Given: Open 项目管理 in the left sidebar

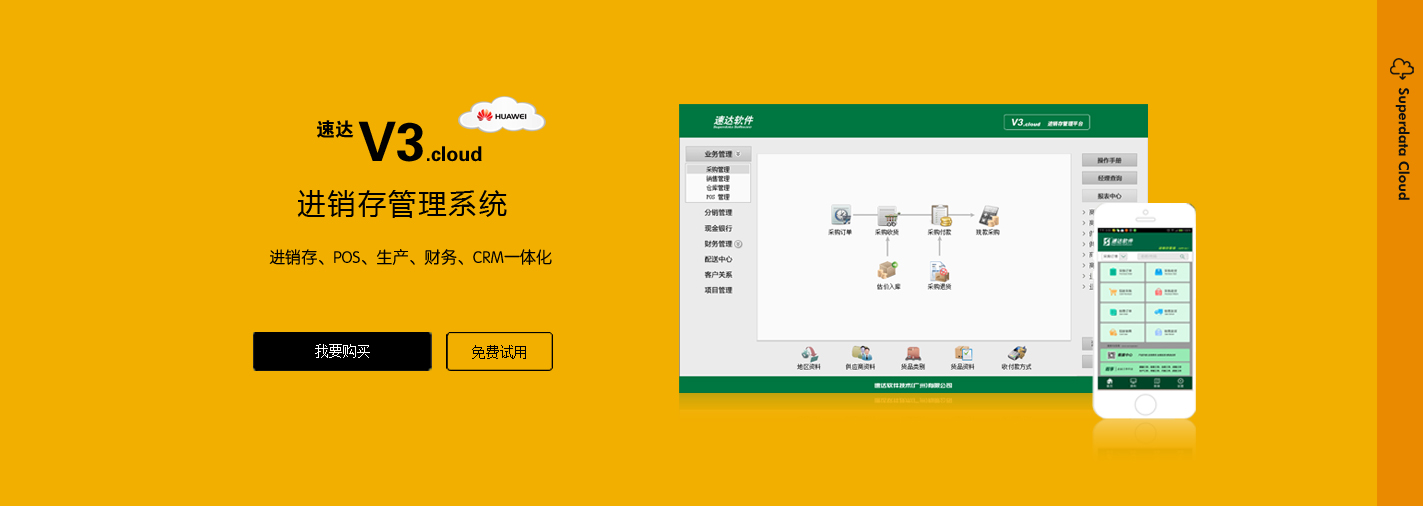Looking at the screenshot, I should [718, 290].
